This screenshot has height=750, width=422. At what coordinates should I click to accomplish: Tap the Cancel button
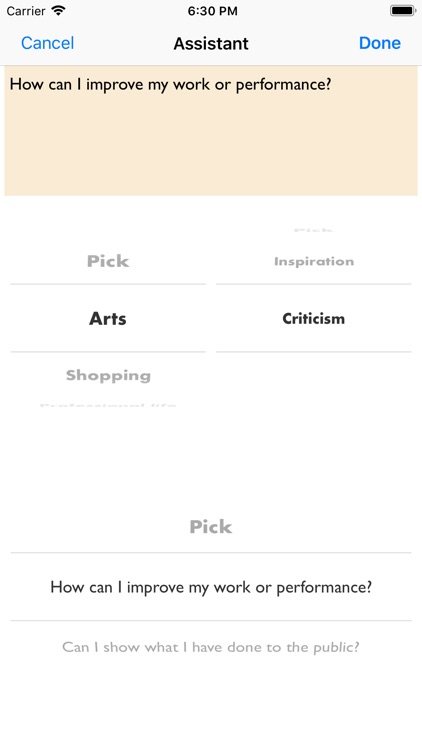coord(47,43)
